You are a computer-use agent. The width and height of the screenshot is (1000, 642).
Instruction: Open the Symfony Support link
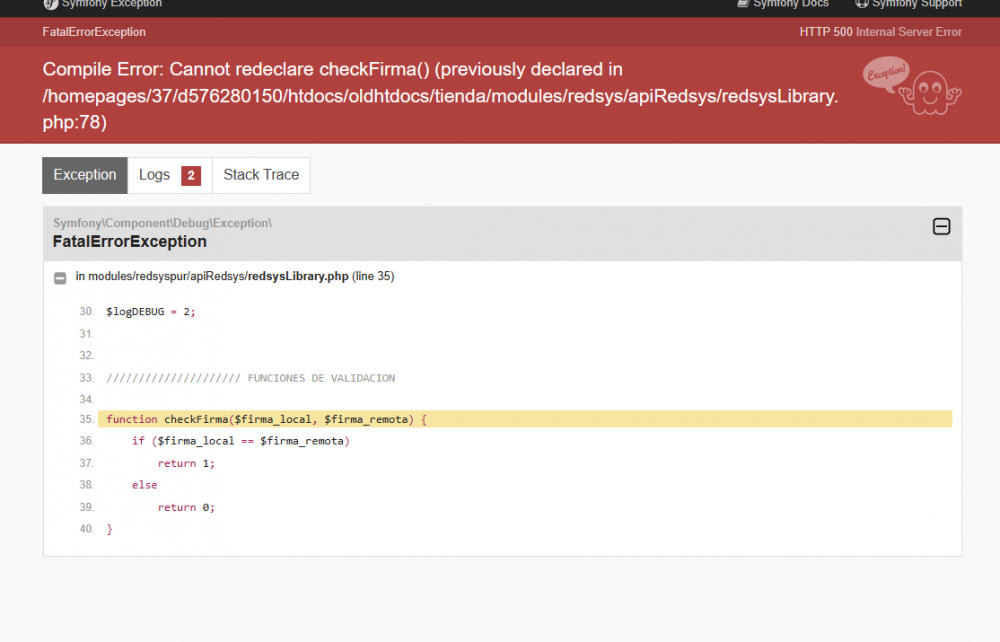click(909, 4)
